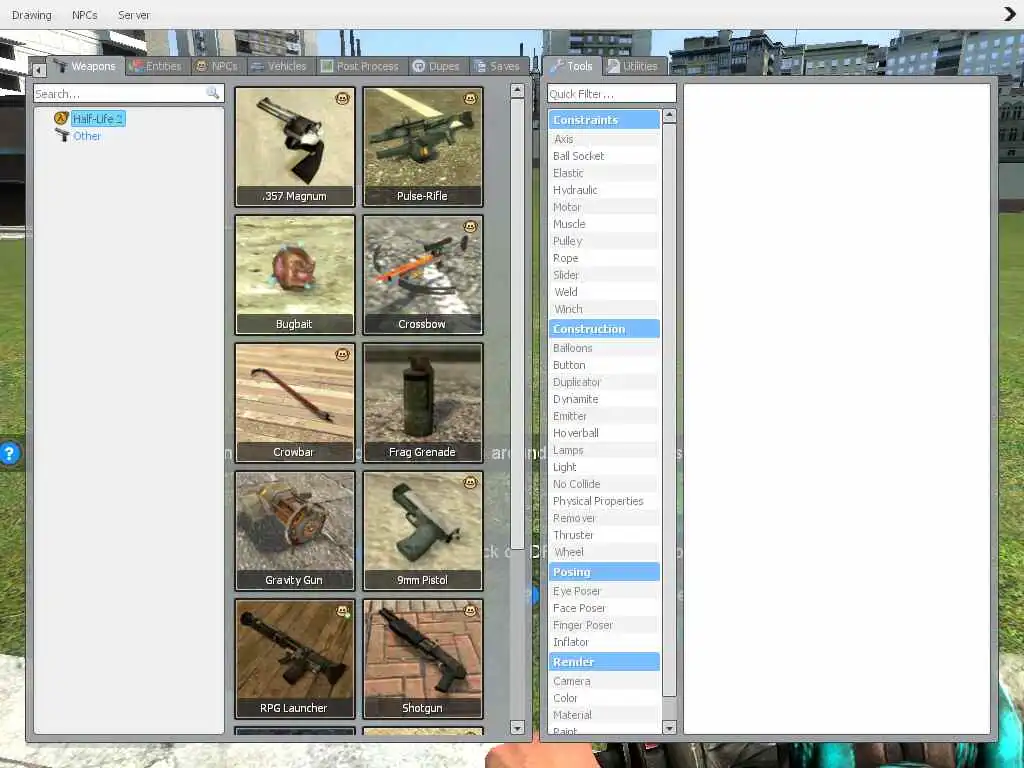
Task: Click the weapon Search field
Action: 129,93
